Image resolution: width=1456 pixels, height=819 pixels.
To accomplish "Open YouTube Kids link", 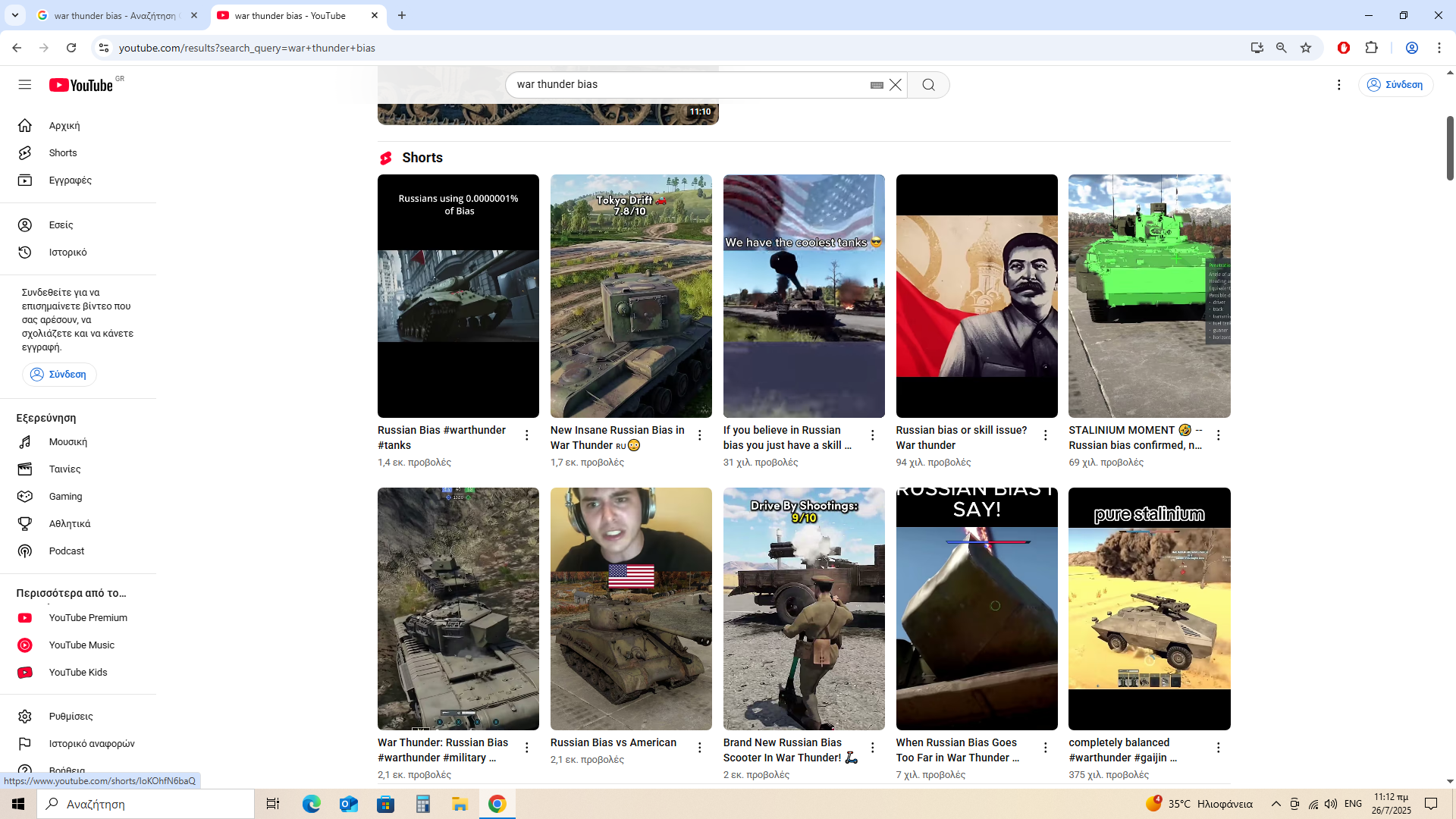I will (x=78, y=673).
